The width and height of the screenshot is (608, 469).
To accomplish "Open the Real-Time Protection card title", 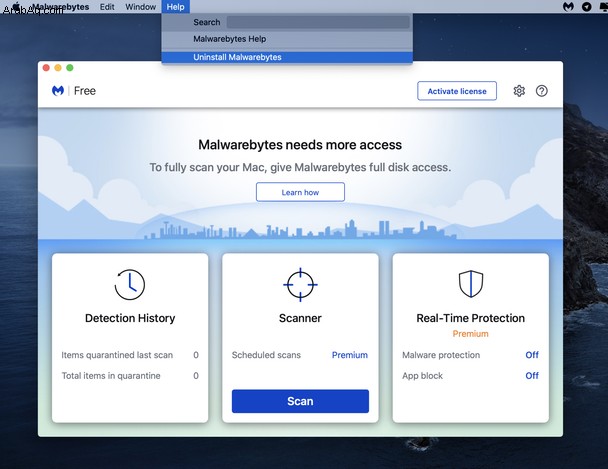I will pos(471,318).
